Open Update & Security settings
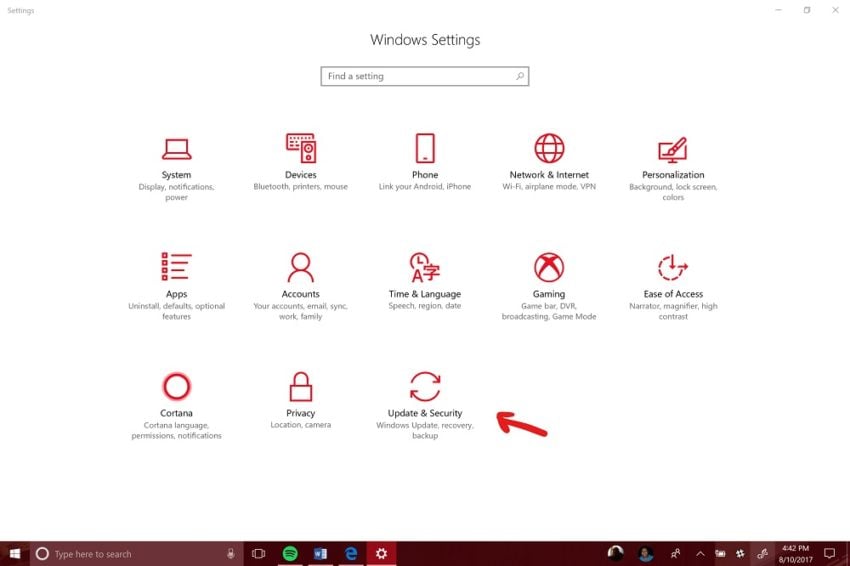The width and height of the screenshot is (850, 566). (425, 406)
